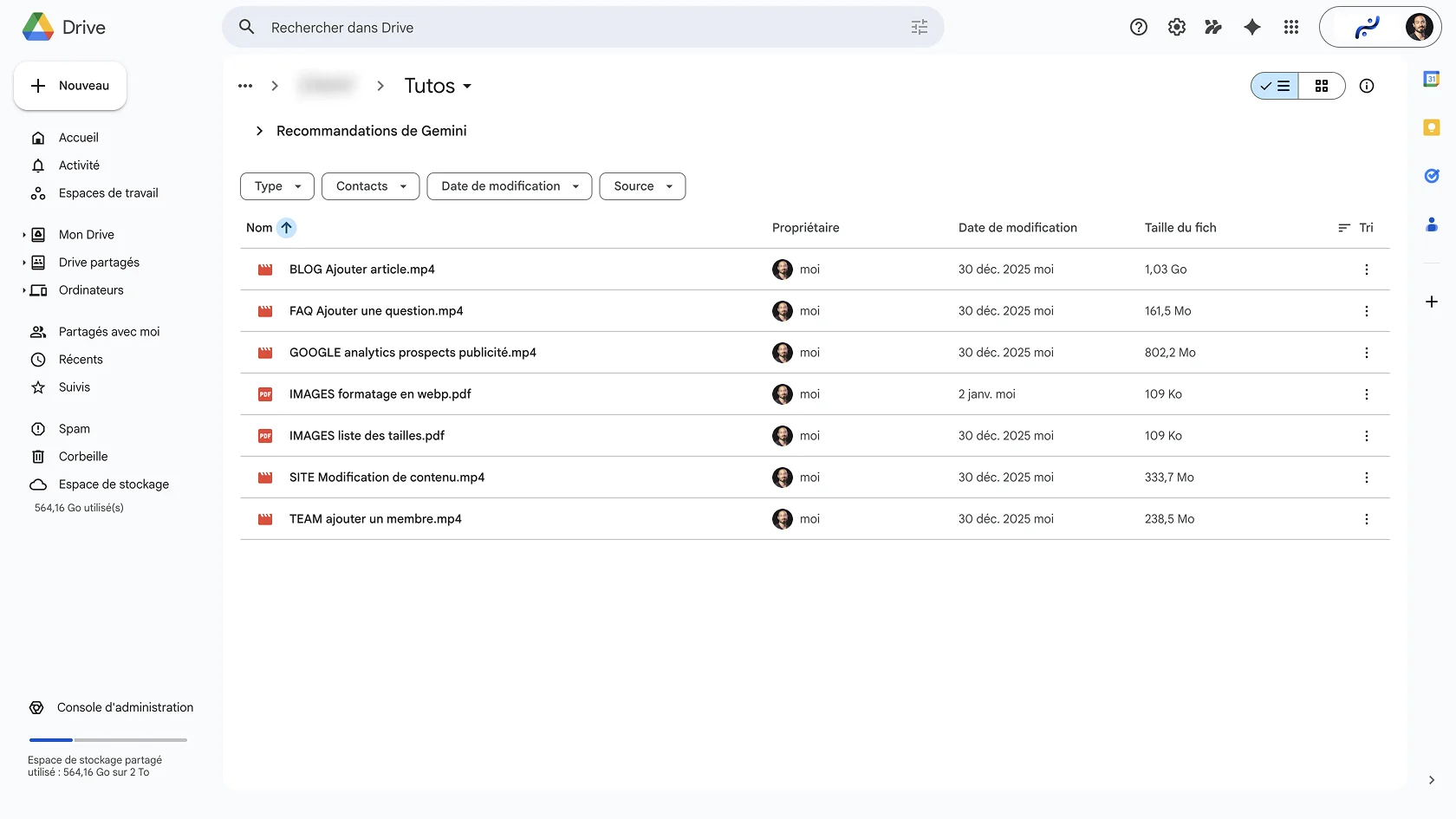Open the Google Drive logo home link
1456x819 pixels.
tap(64, 27)
